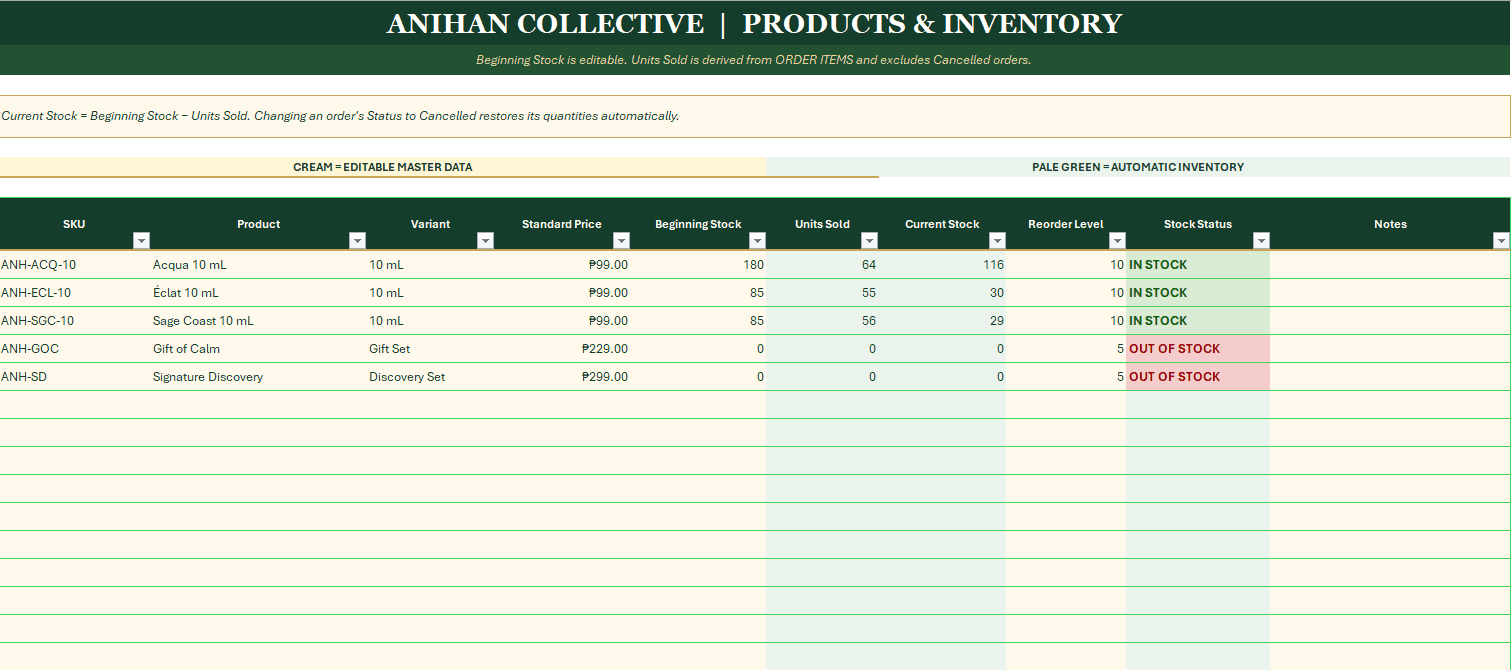This screenshot has height=670, width=1511.
Task: Click the Beginning Stock is editable subtitle
Action: click(x=753, y=60)
